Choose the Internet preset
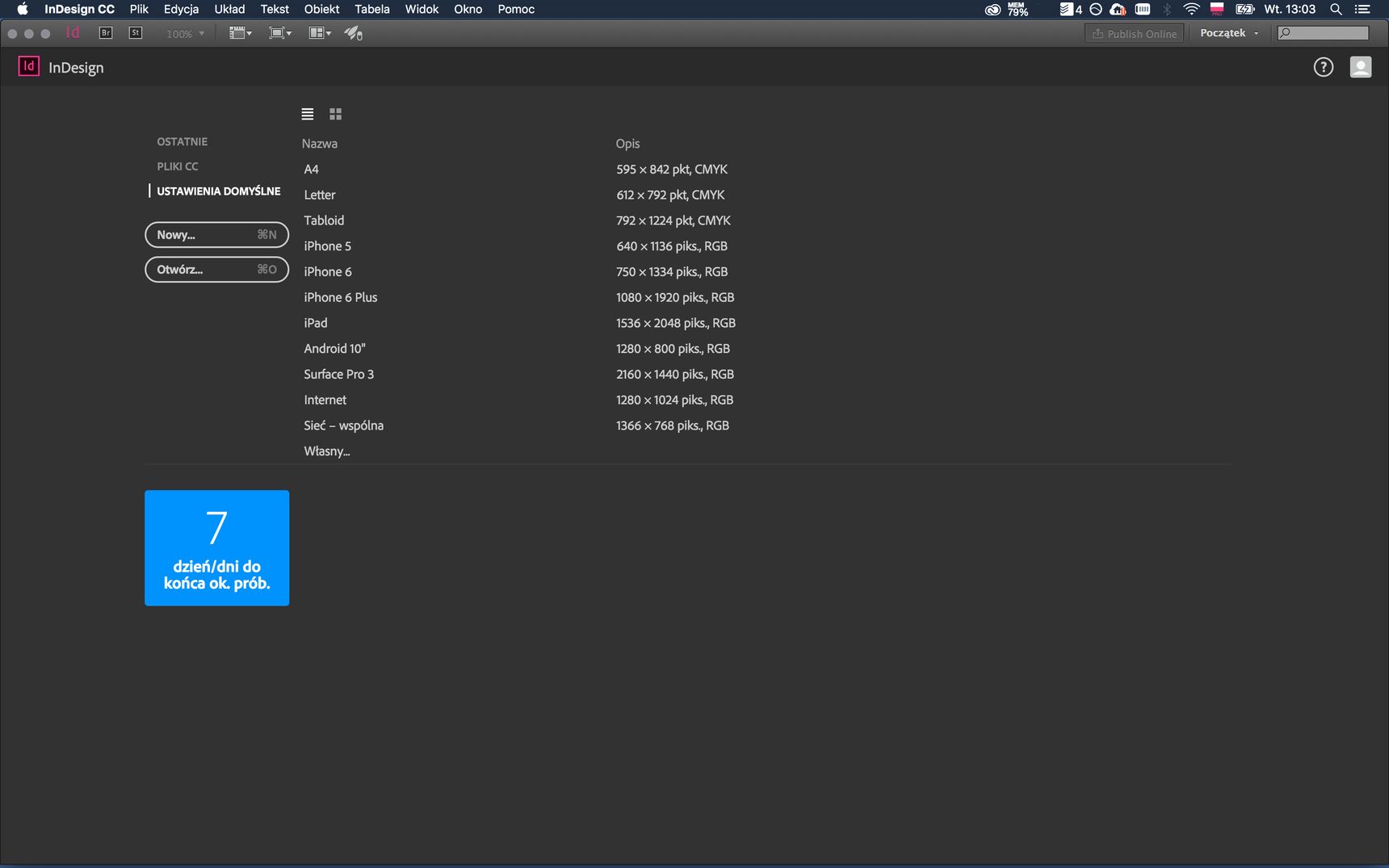Image resolution: width=1389 pixels, height=868 pixels. (x=325, y=400)
